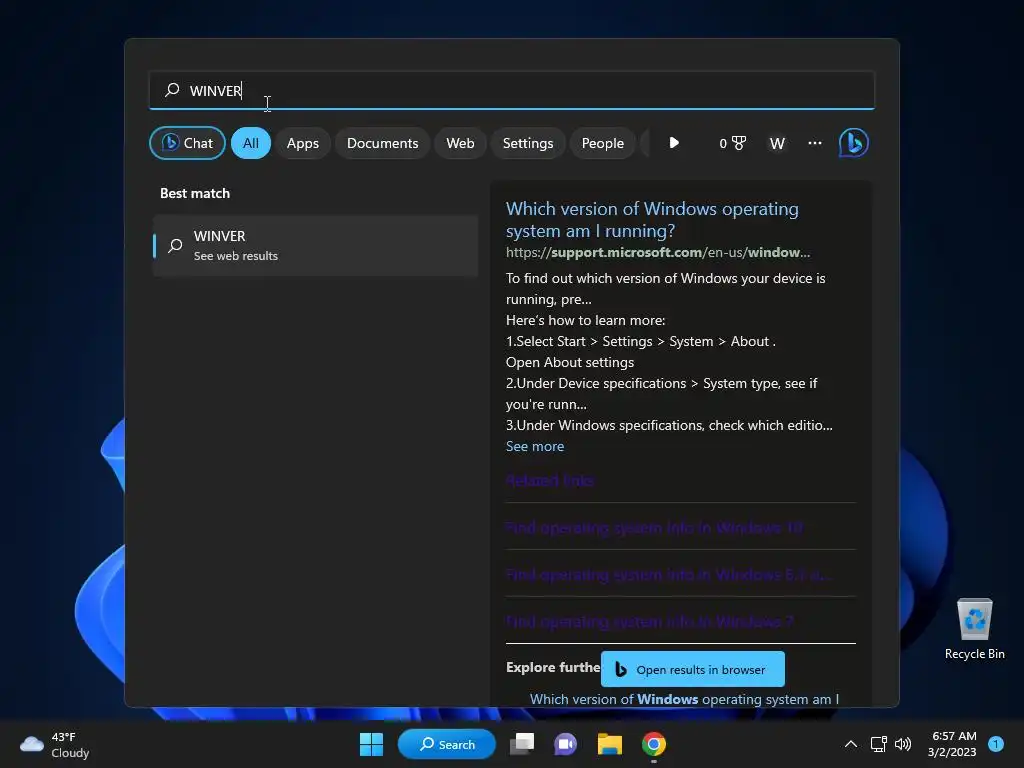Image resolution: width=1024 pixels, height=768 pixels.
Task: Open the clock showing 6:57 AM
Action: click(x=953, y=744)
